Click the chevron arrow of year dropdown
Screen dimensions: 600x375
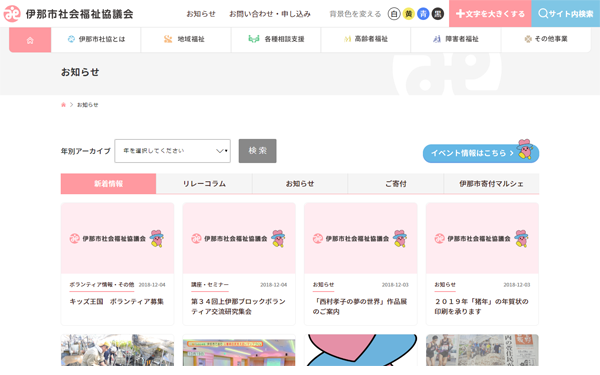point(220,151)
